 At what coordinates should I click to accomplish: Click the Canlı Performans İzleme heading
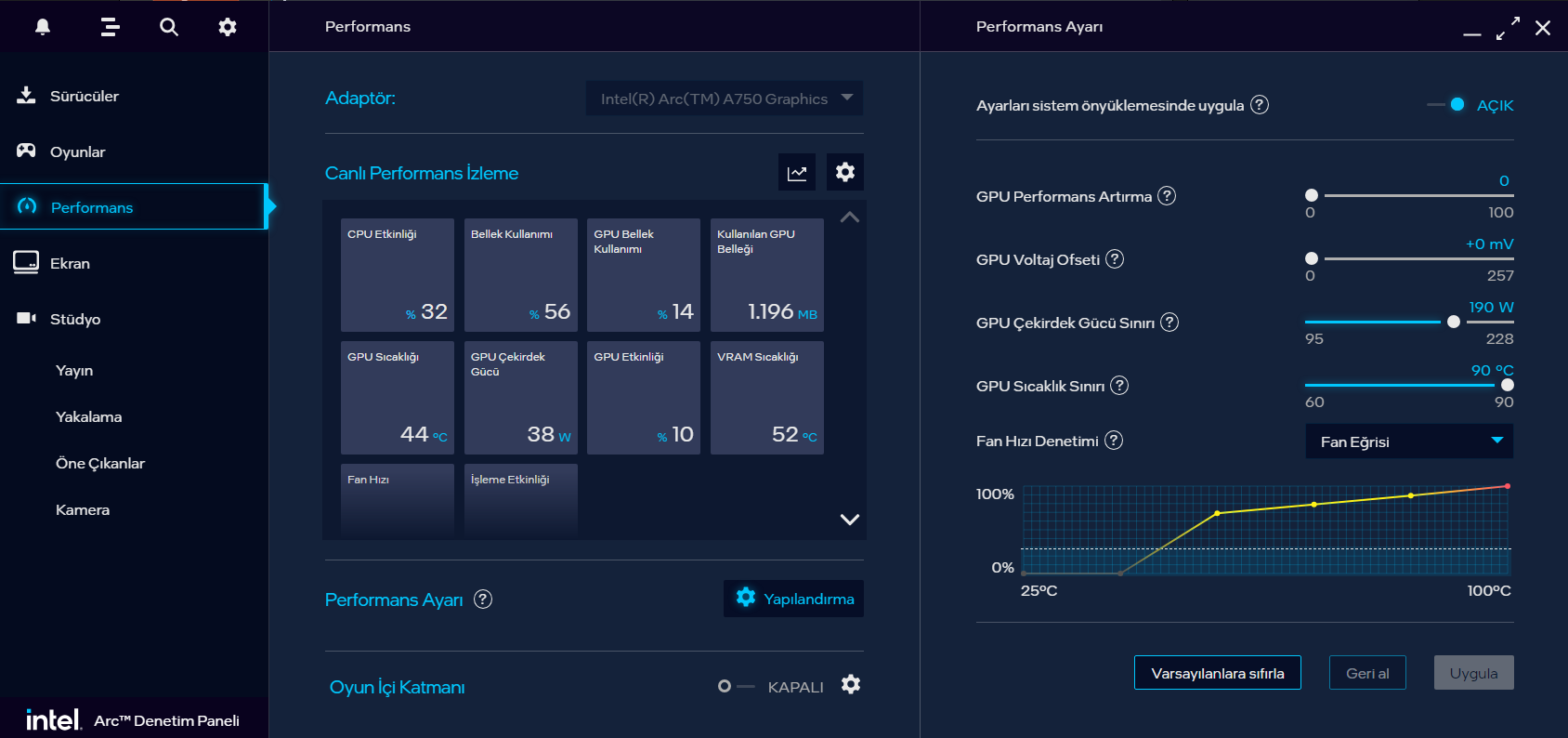[422, 173]
